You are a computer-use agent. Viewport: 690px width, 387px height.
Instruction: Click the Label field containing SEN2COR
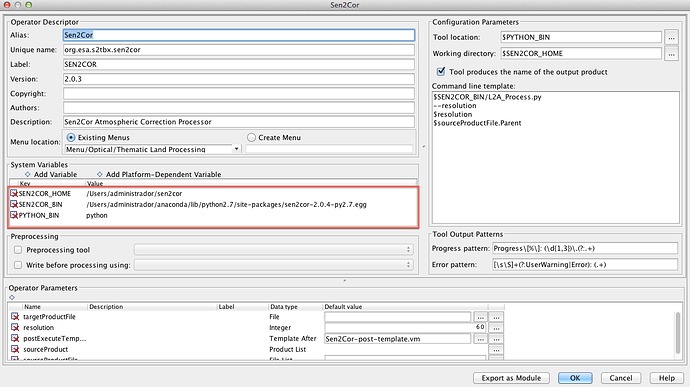(239, 64)
